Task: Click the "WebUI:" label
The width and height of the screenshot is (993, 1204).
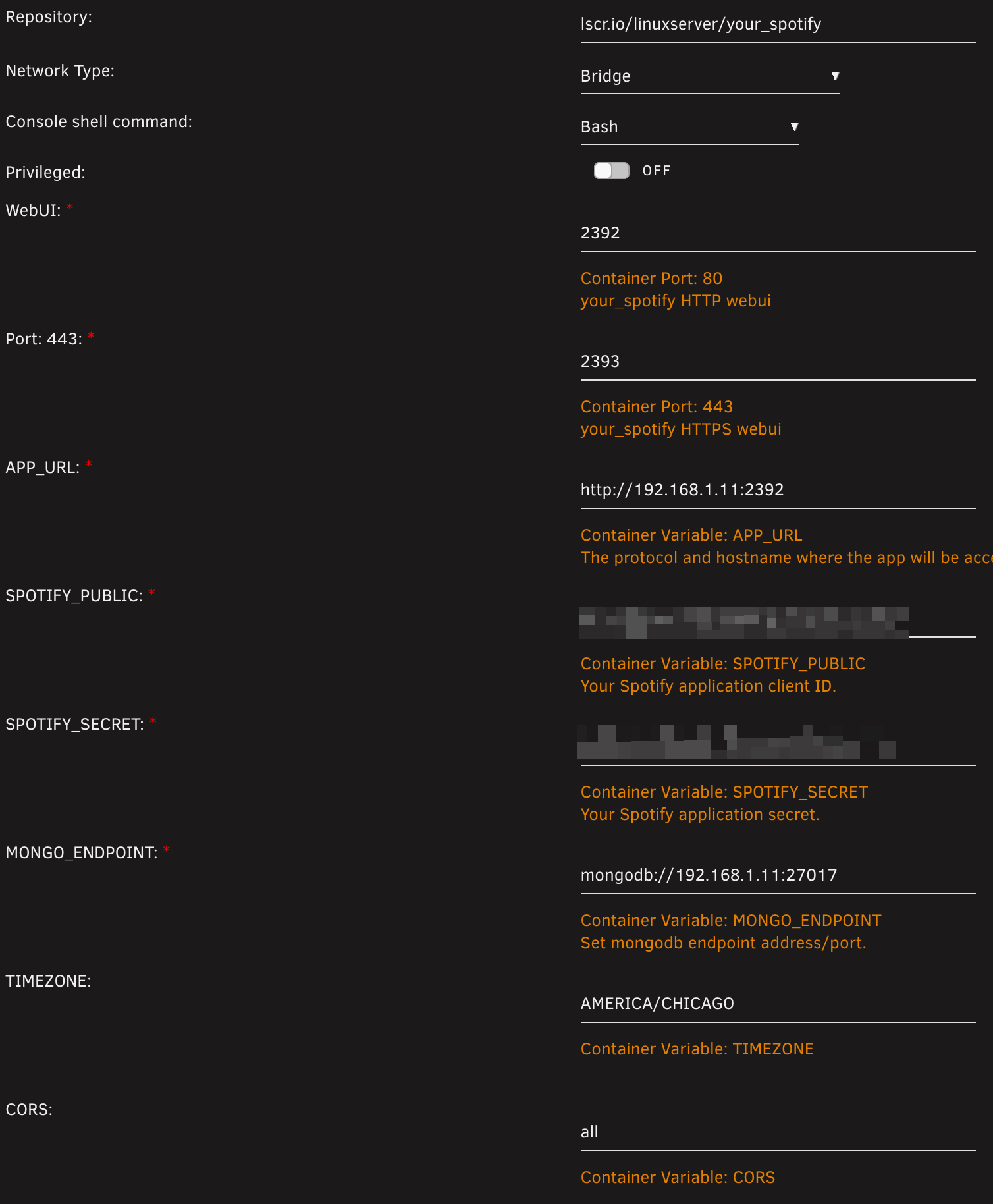Action: [33, 211]
